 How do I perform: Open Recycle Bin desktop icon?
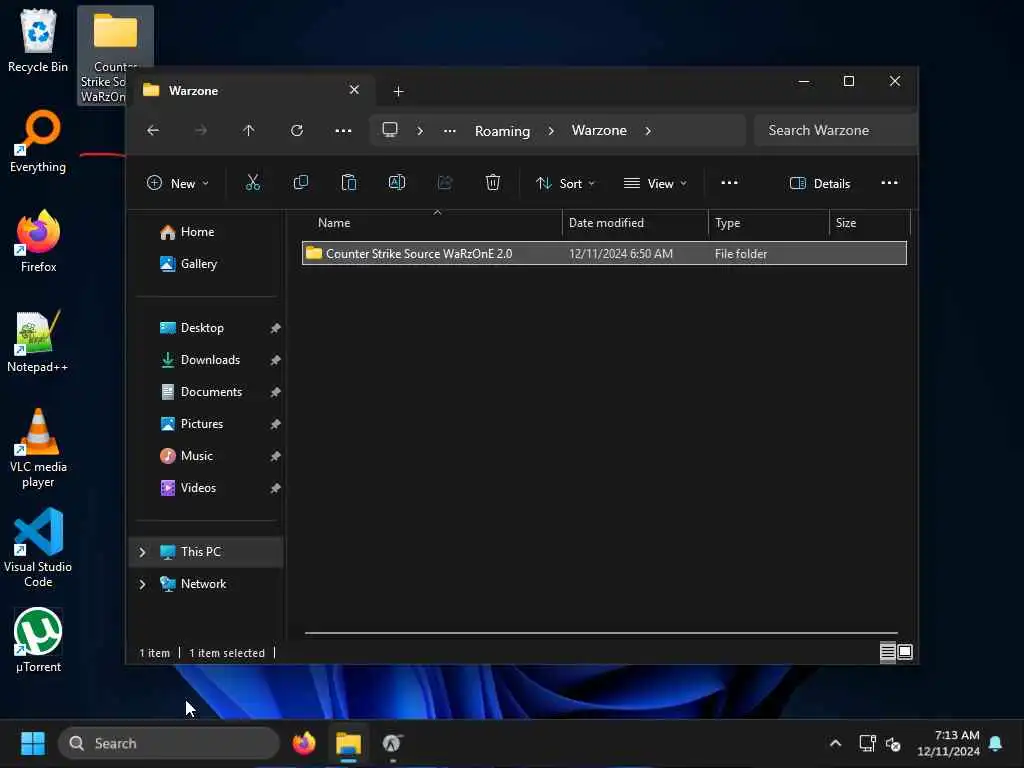pyautogui.click(x=38, y=40)
